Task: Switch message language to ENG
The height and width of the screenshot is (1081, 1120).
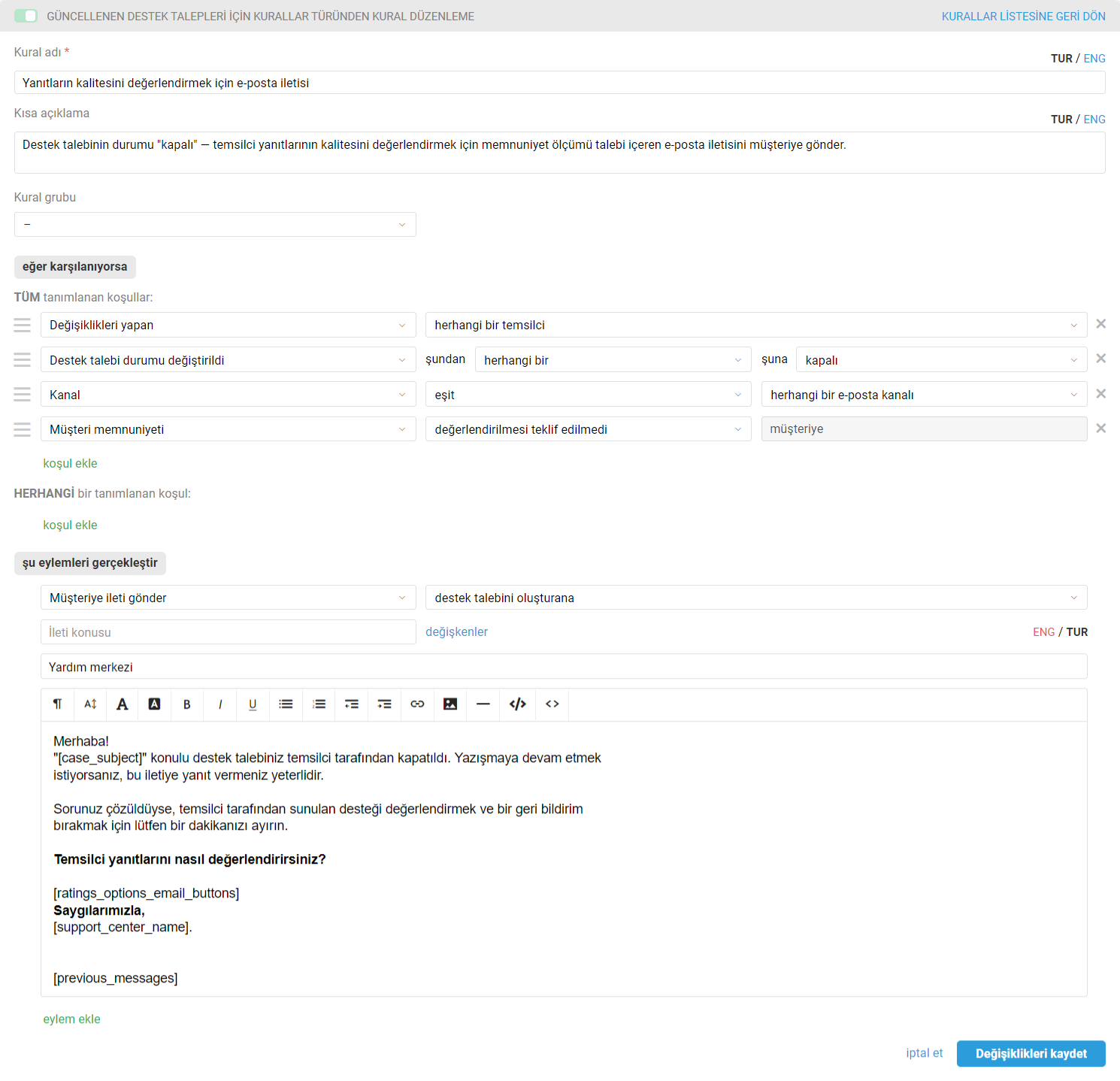Action: [1043, 632]
